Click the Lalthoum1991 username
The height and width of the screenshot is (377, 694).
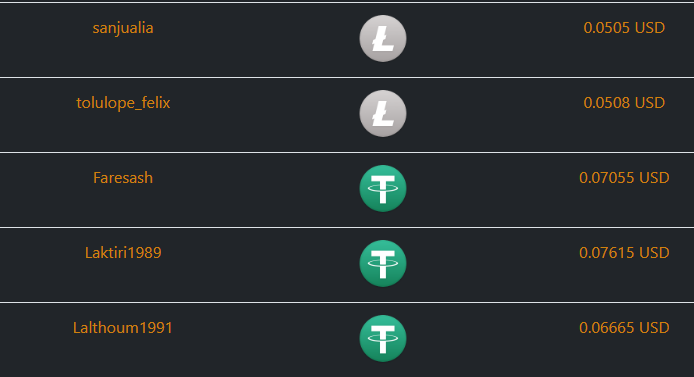[x=123, y=328]
